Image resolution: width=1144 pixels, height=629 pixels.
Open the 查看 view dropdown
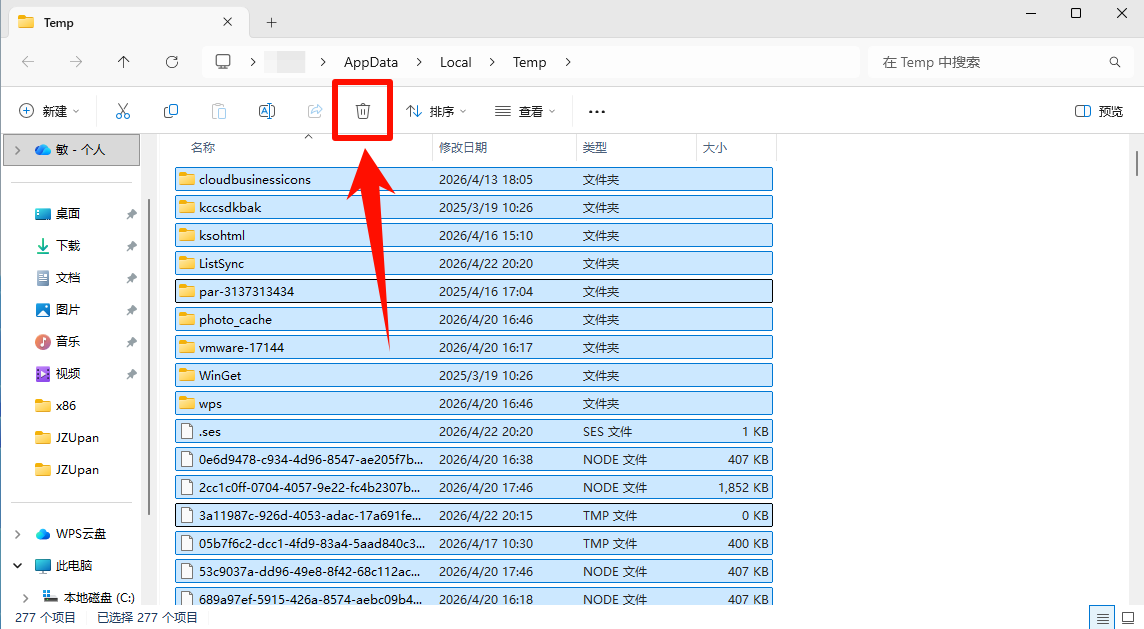(525, 111)
